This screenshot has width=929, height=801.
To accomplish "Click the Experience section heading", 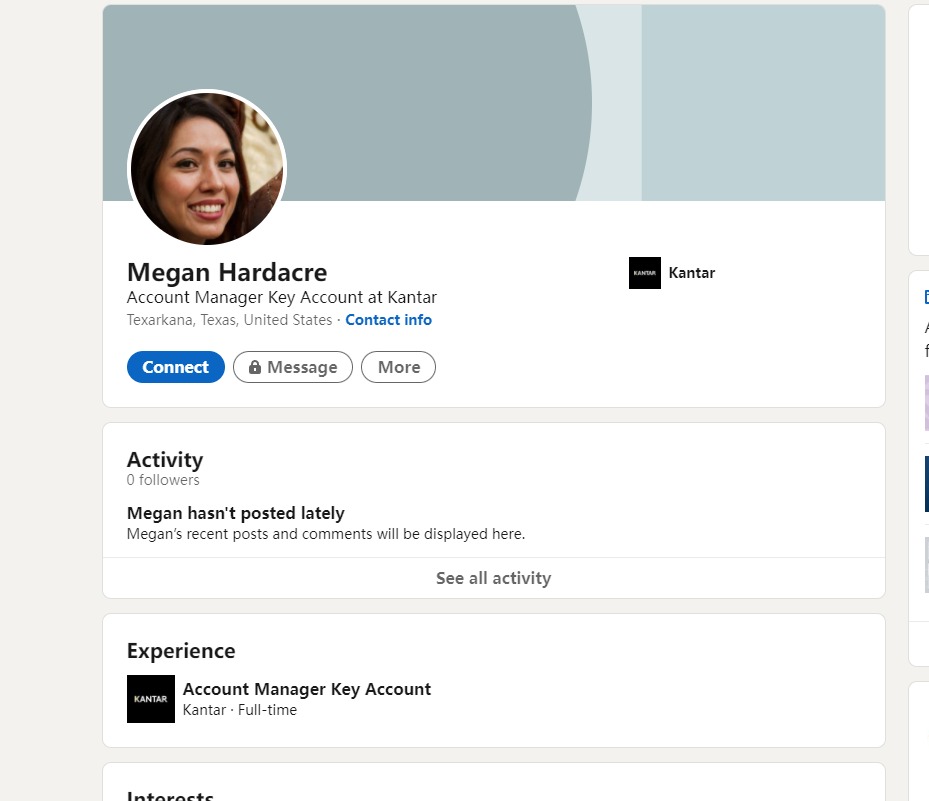I will pos(181,651).
